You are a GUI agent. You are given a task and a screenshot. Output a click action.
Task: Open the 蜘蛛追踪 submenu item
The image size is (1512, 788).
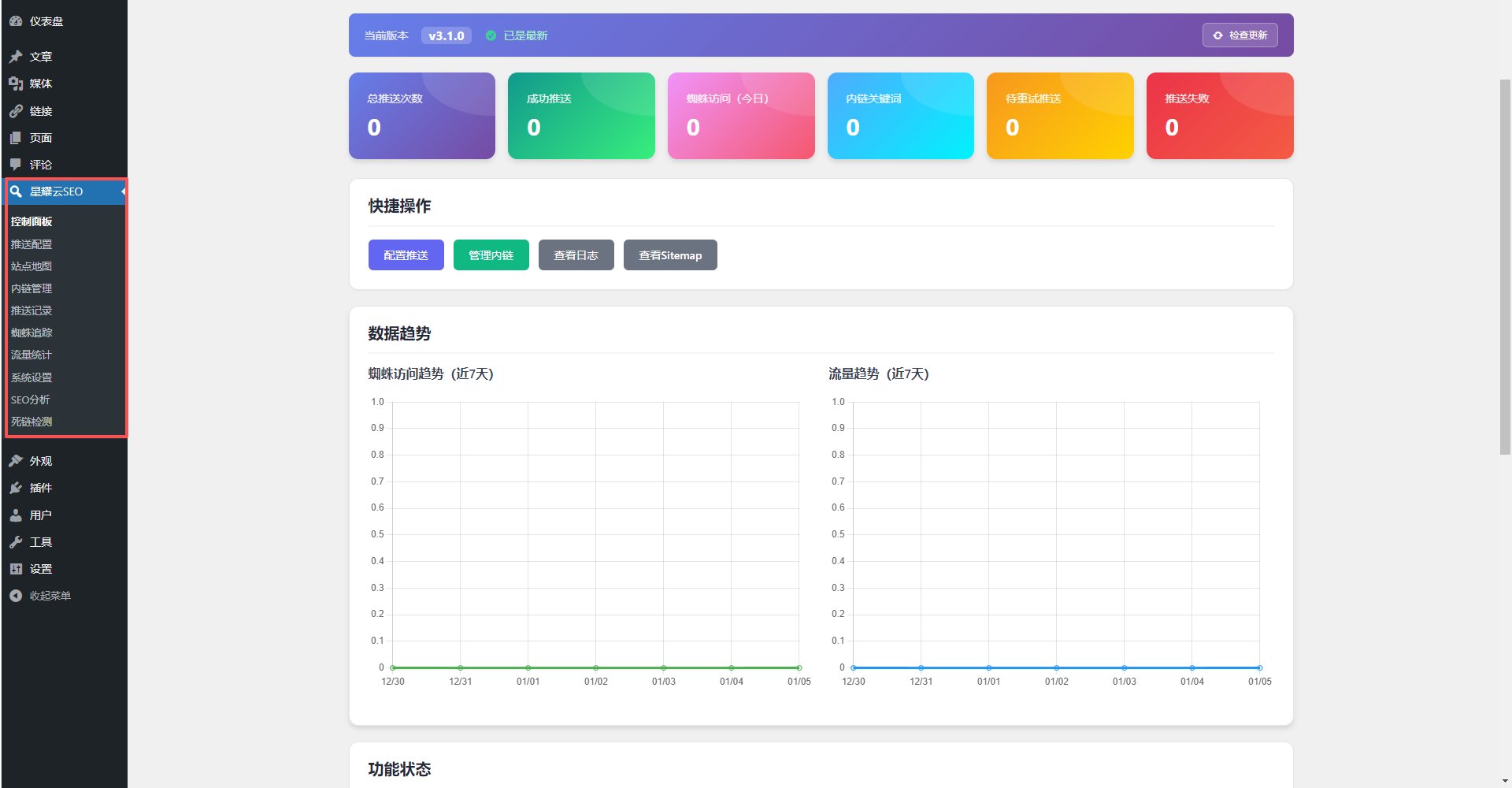point(31,333)
